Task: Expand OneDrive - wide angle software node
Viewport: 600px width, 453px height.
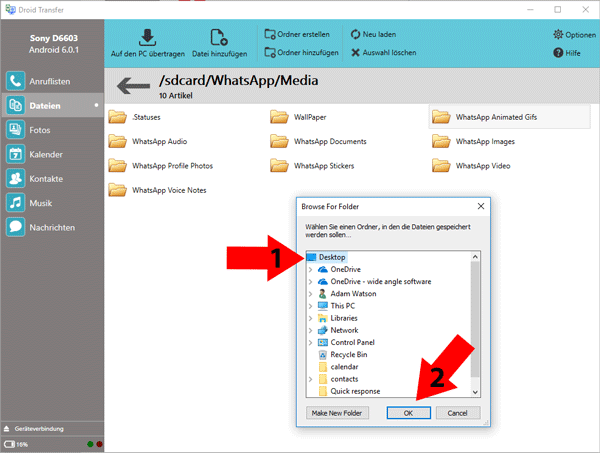Action: pyautogui.click(x=310, y=282)
